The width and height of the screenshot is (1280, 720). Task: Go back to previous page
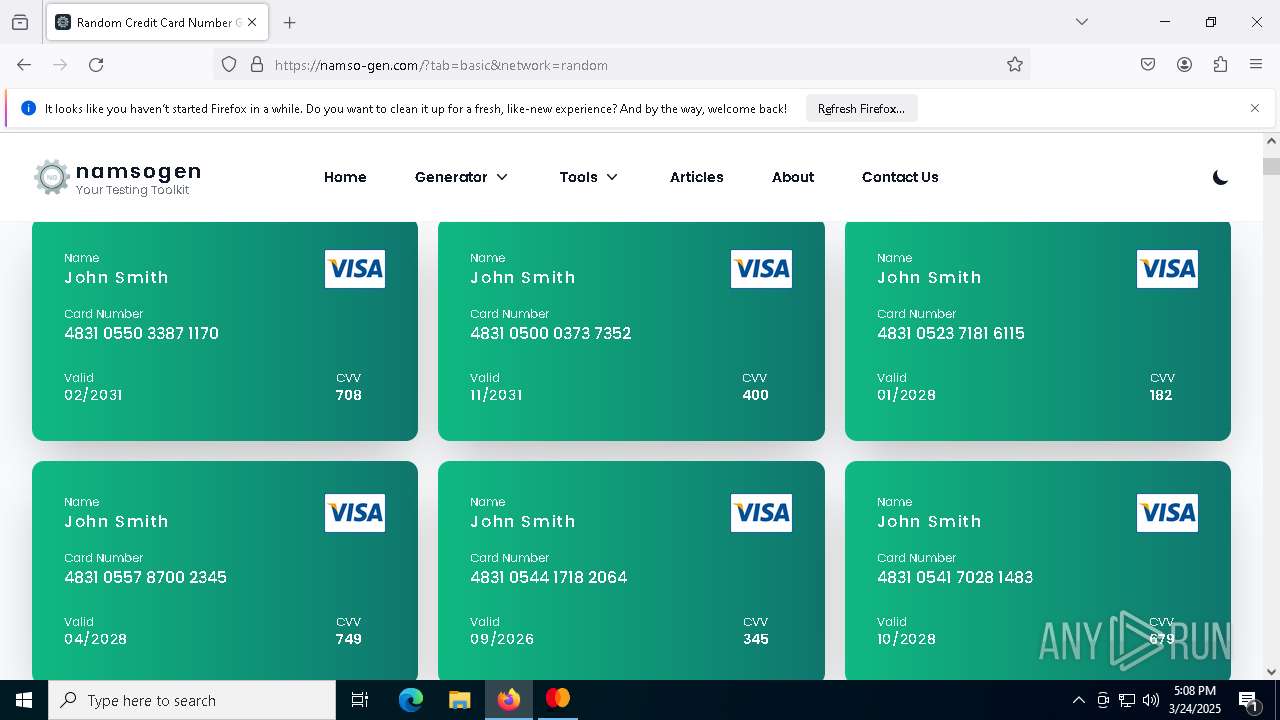tap(24, 65)
